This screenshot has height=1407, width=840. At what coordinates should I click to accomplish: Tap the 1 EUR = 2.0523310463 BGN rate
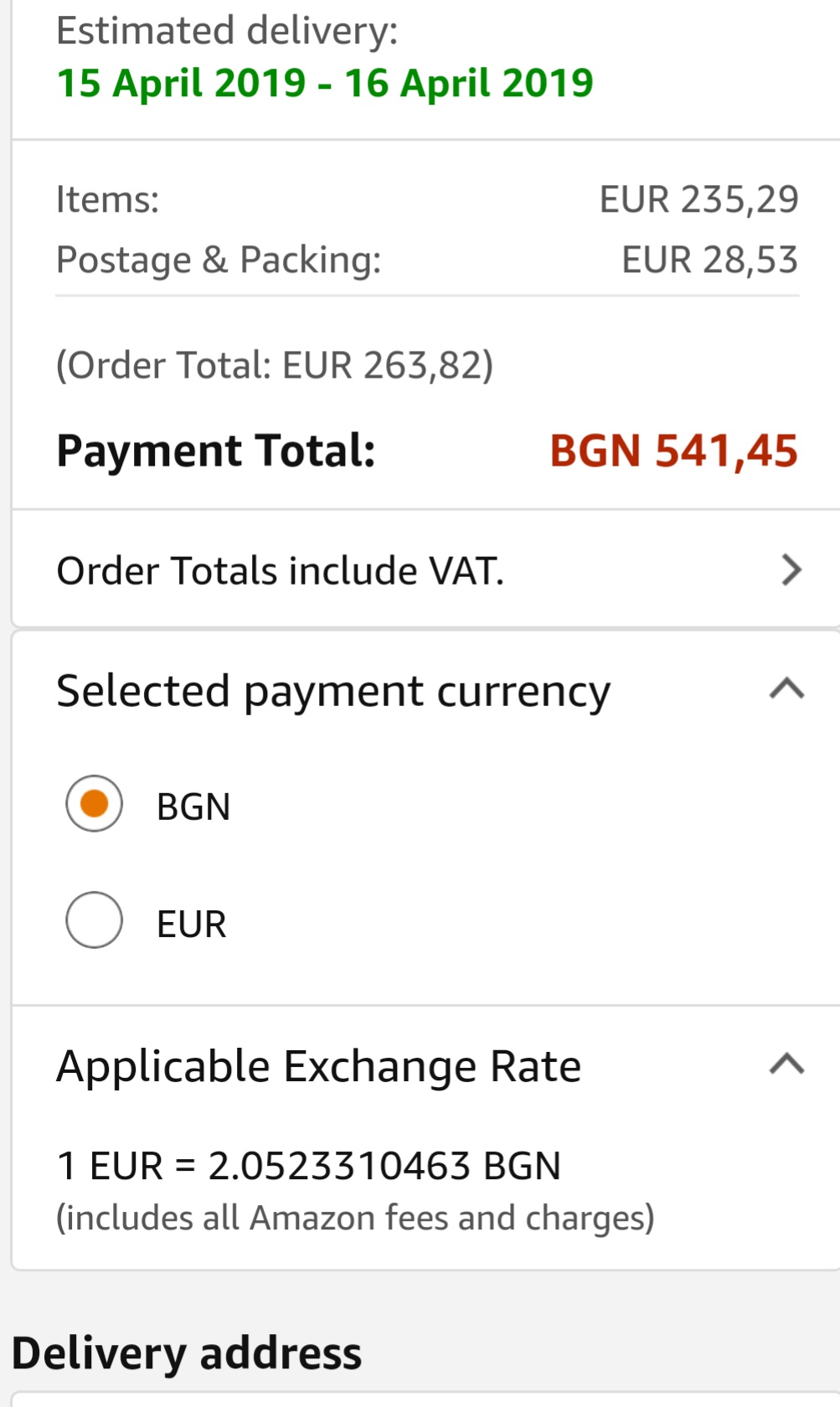point(308,1166)
